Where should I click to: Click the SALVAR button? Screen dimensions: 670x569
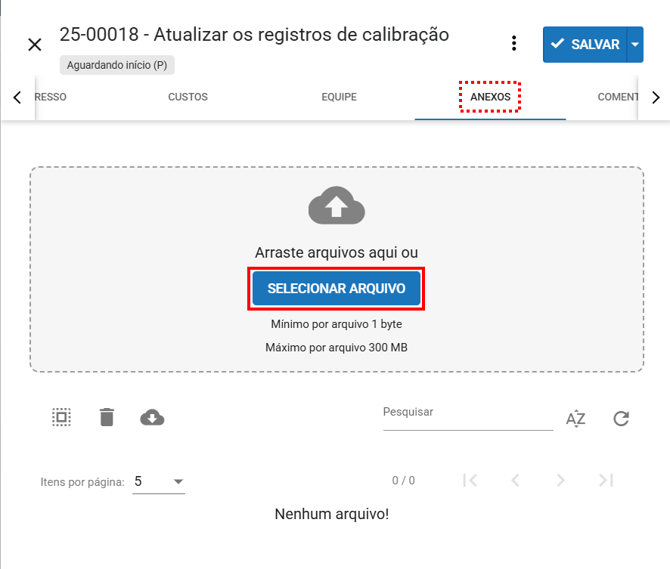584,45
